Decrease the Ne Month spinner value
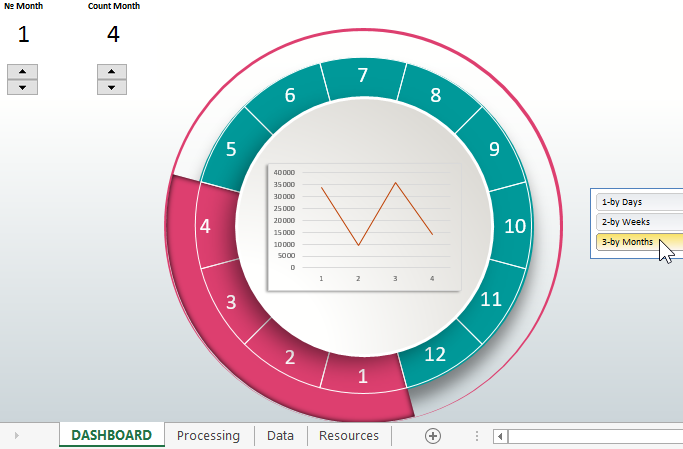 pos(22,87)
